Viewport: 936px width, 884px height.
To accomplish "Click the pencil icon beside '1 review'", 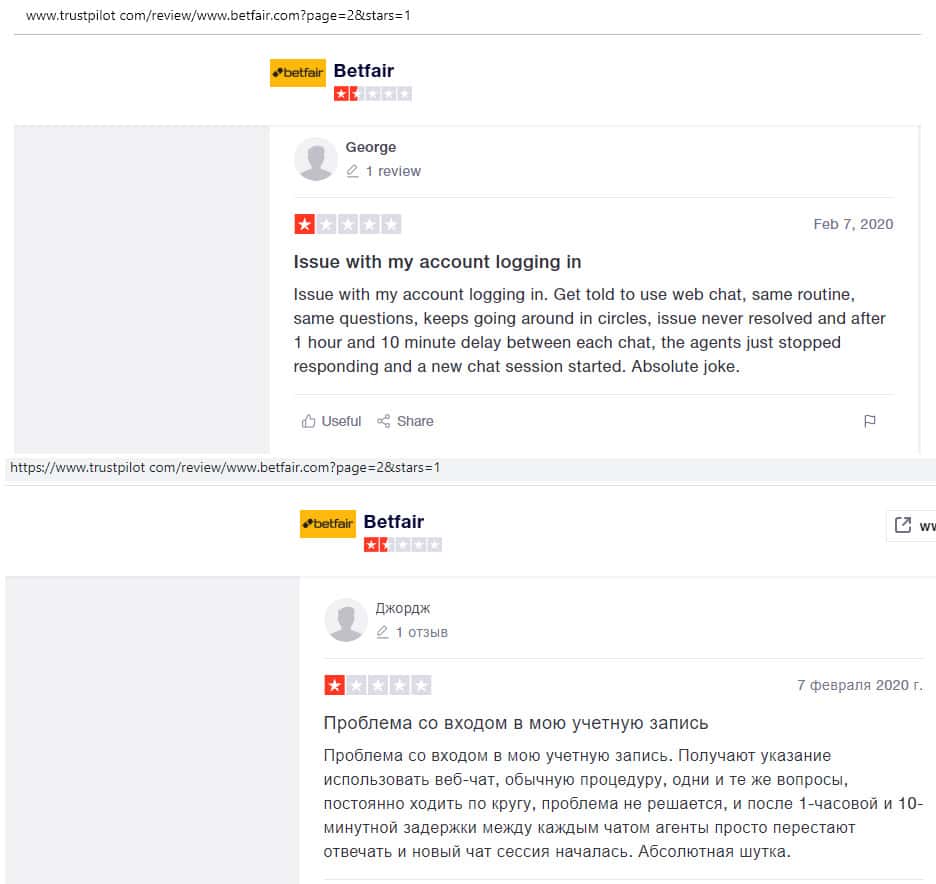I will click(352, 171).
